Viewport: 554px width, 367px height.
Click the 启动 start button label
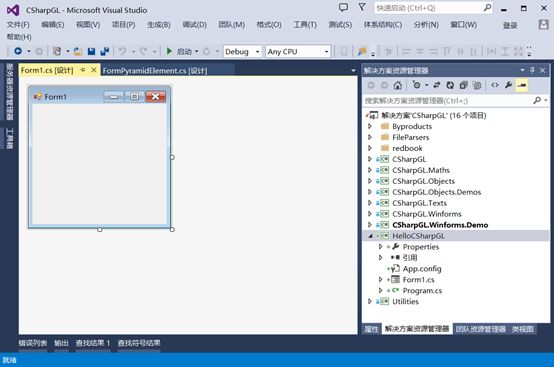184,52
